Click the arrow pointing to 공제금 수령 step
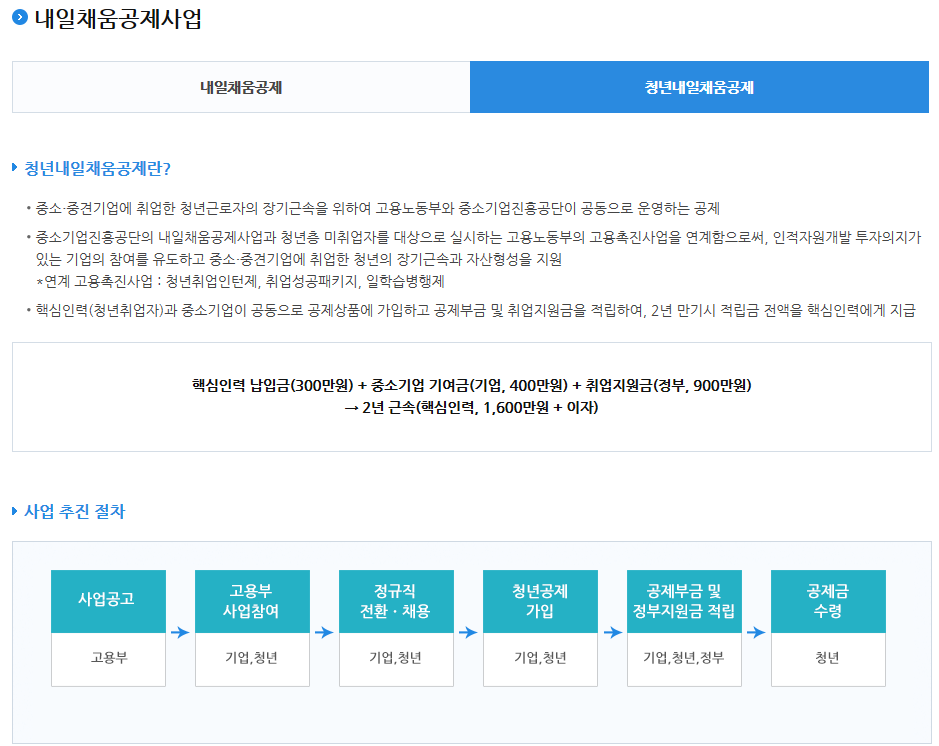This screenshot has width=939, height=746. (756, 632)
